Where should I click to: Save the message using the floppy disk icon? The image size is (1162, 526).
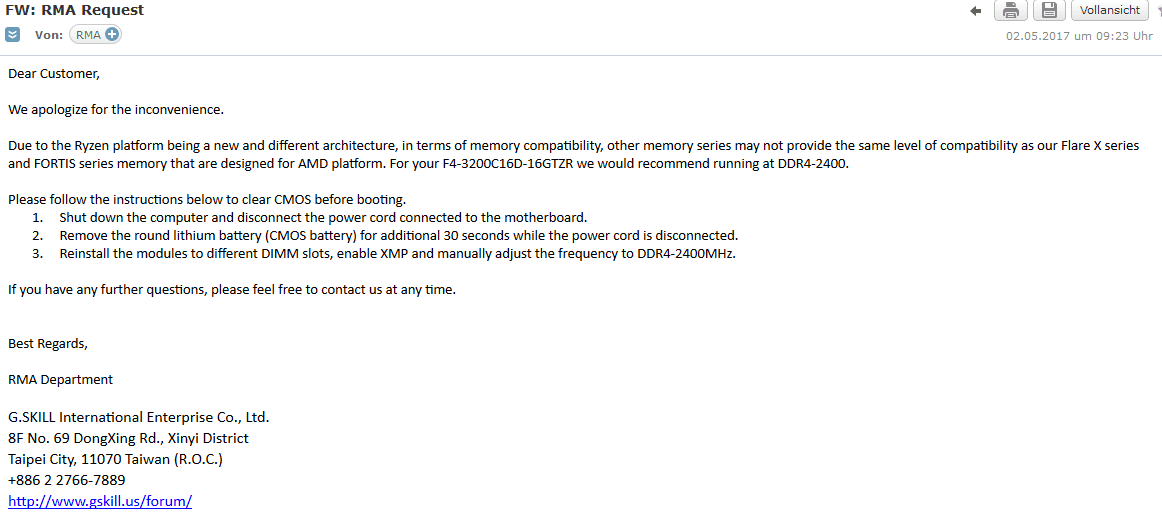(1049, 10)
